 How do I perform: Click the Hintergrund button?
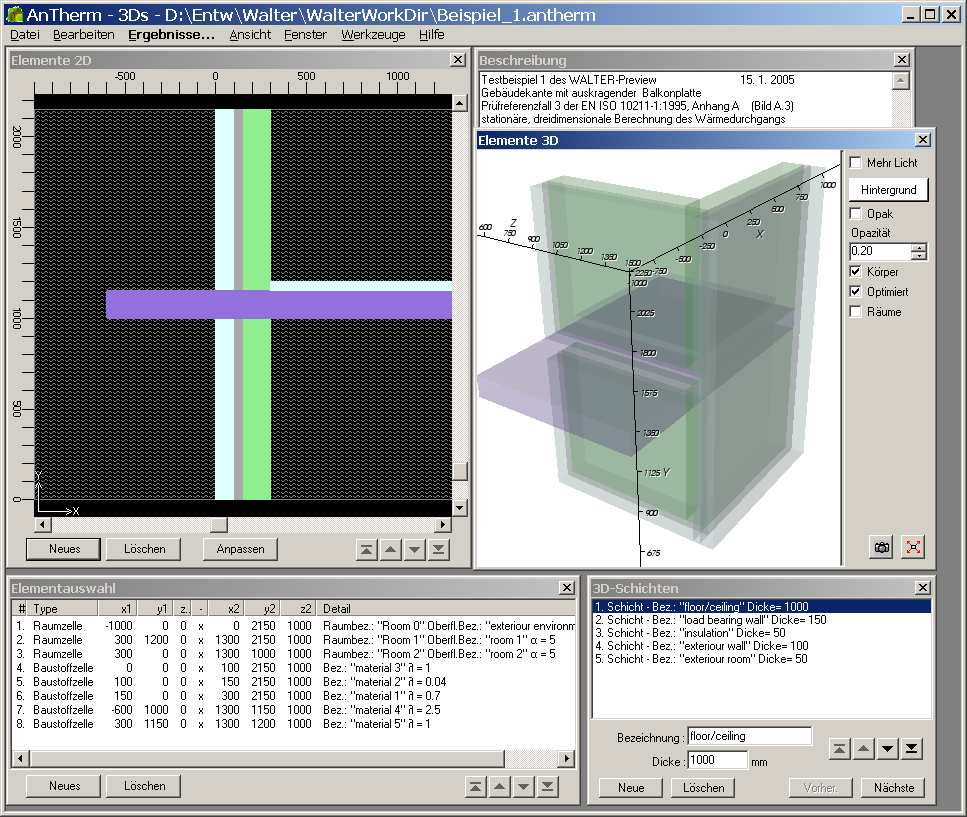pyautogui.click(x=888, y=189)
